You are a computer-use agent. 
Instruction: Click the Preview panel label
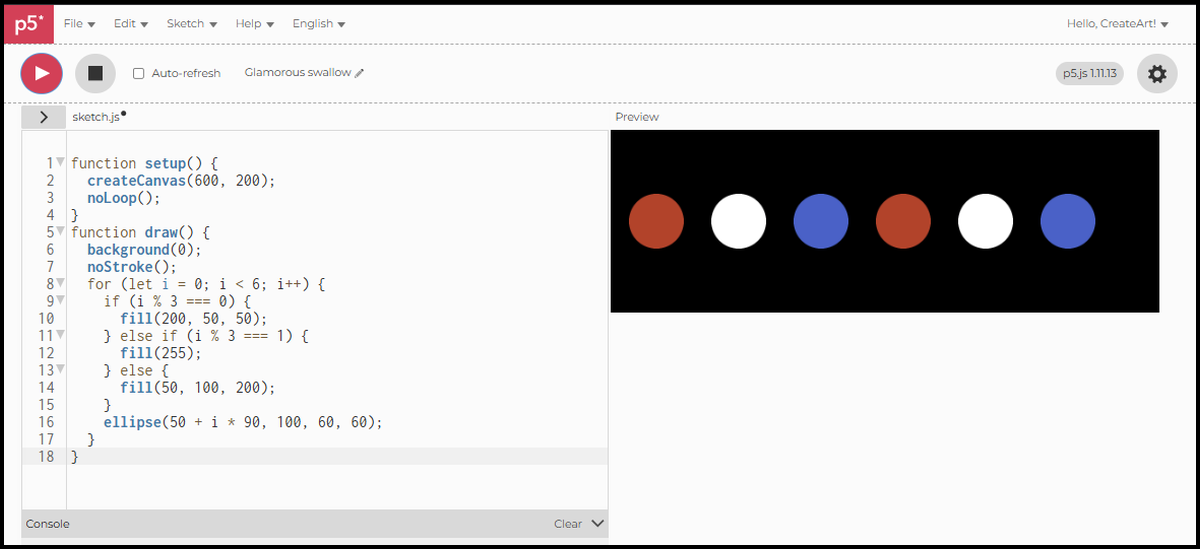click(x=637, y=117)
